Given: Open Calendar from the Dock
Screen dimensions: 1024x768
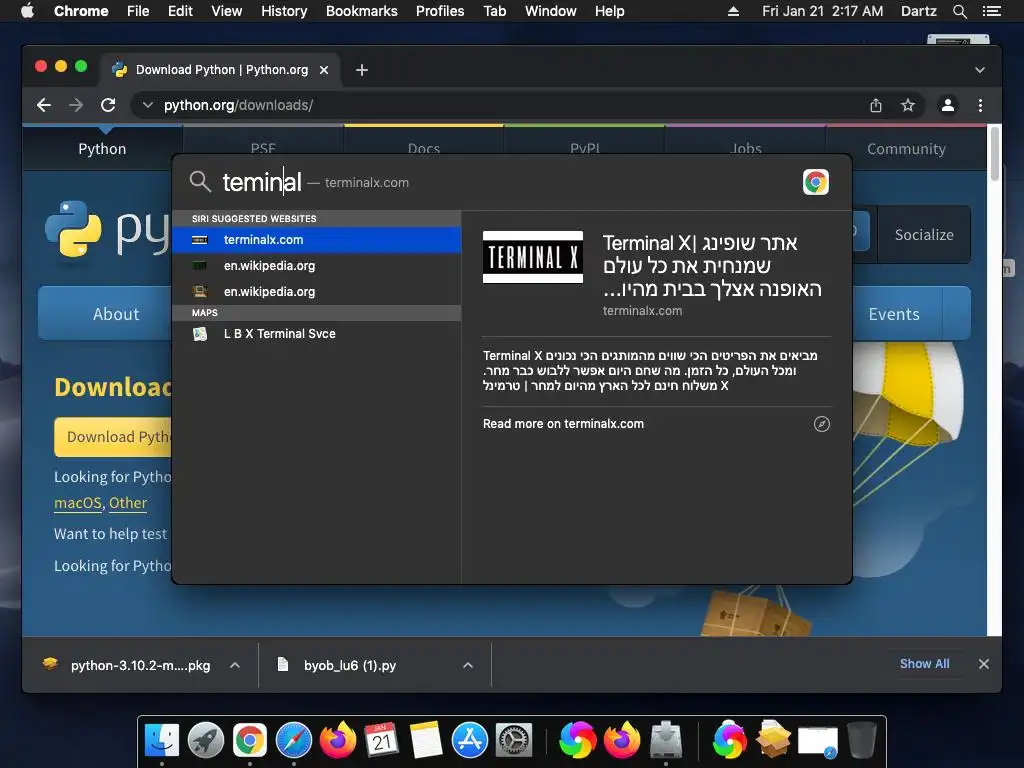Looking at the screenshot, I should click(x=382, y=741).
